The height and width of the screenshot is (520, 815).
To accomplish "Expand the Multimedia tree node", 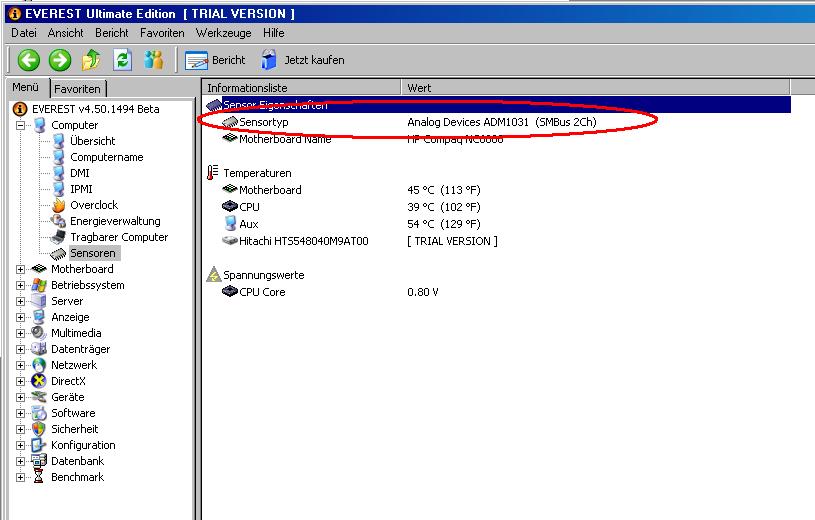I will tap(20, 333).
